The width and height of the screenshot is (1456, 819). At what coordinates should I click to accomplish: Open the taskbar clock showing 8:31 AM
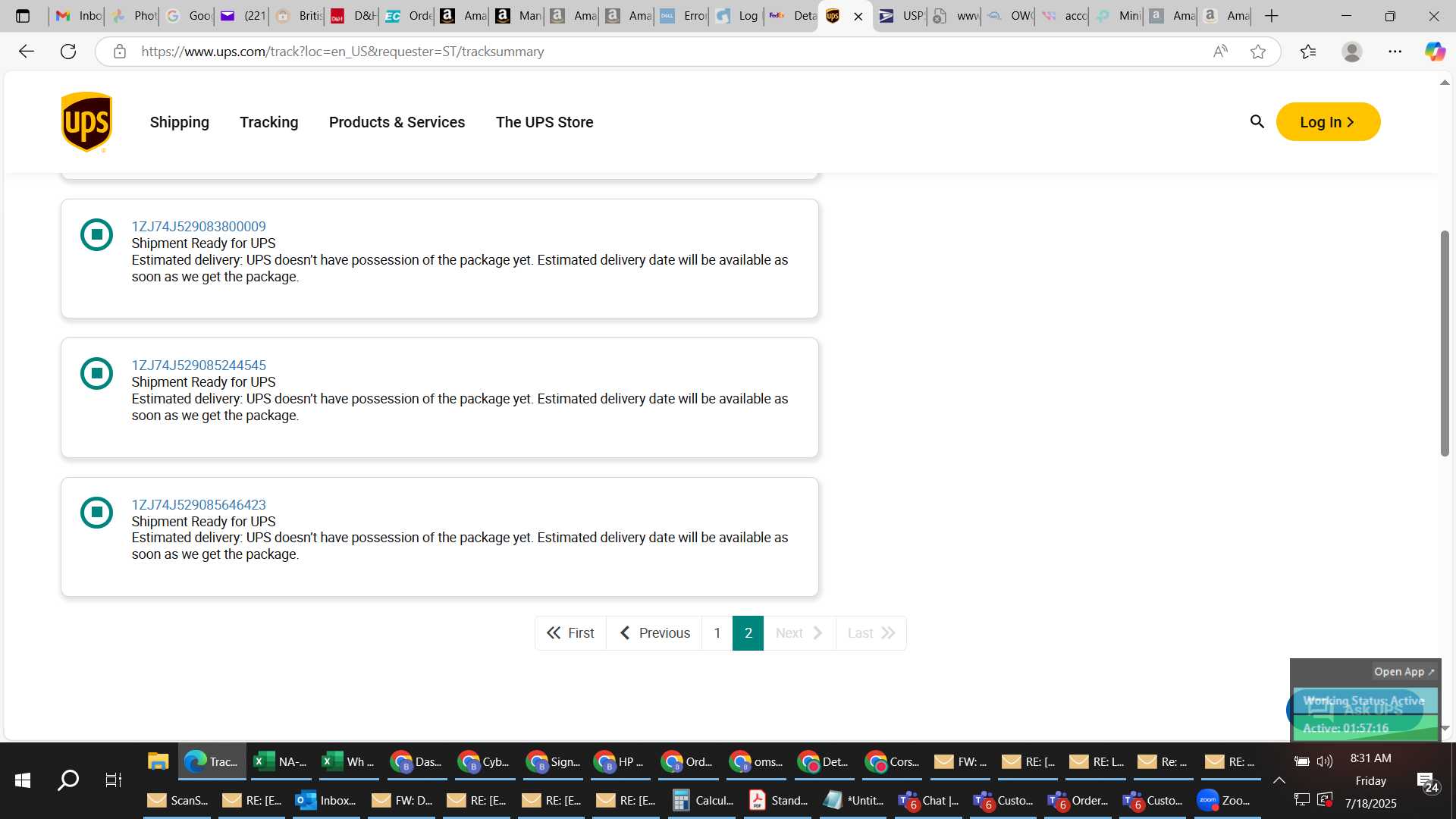[1370, 758]
